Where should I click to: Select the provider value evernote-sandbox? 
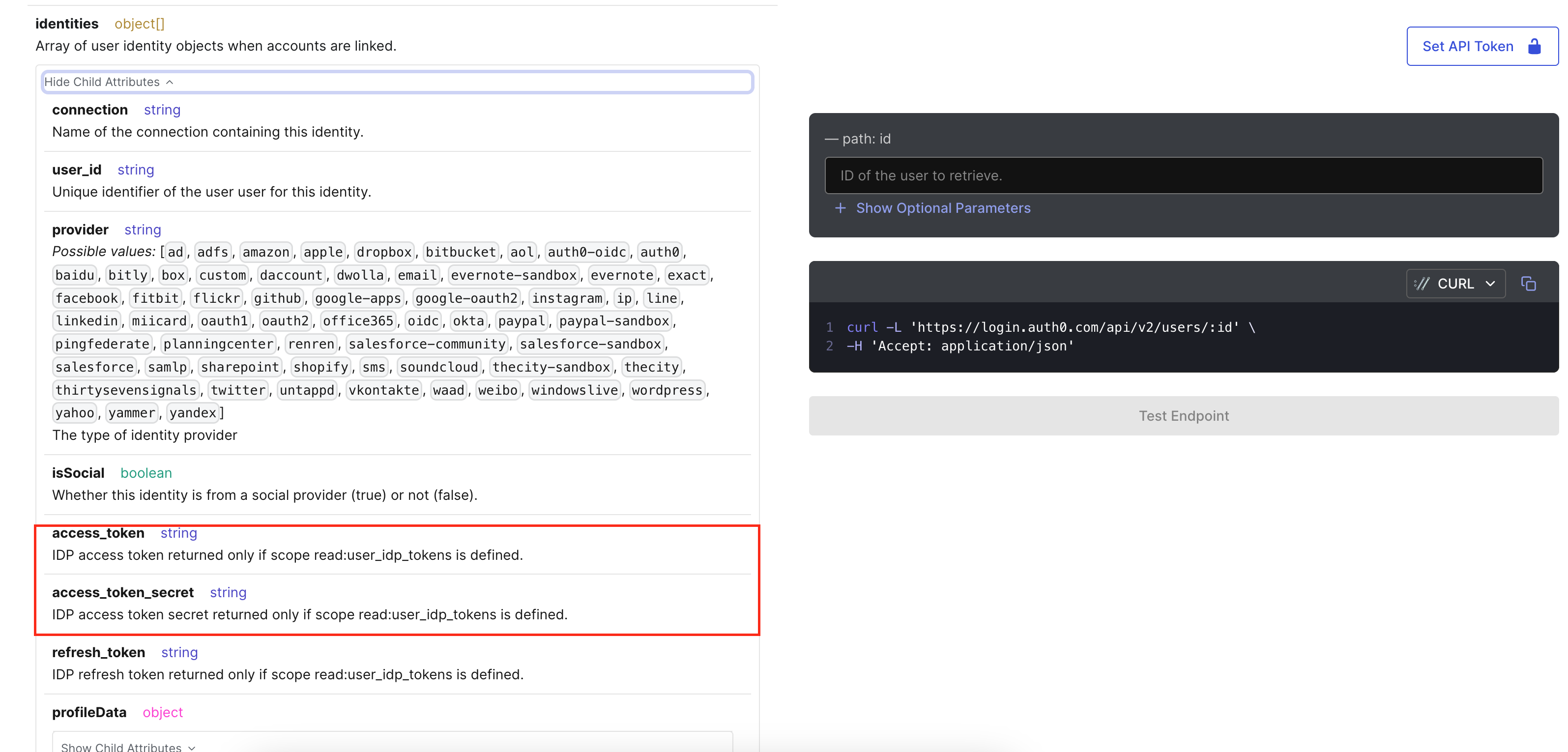coord(513,275)
